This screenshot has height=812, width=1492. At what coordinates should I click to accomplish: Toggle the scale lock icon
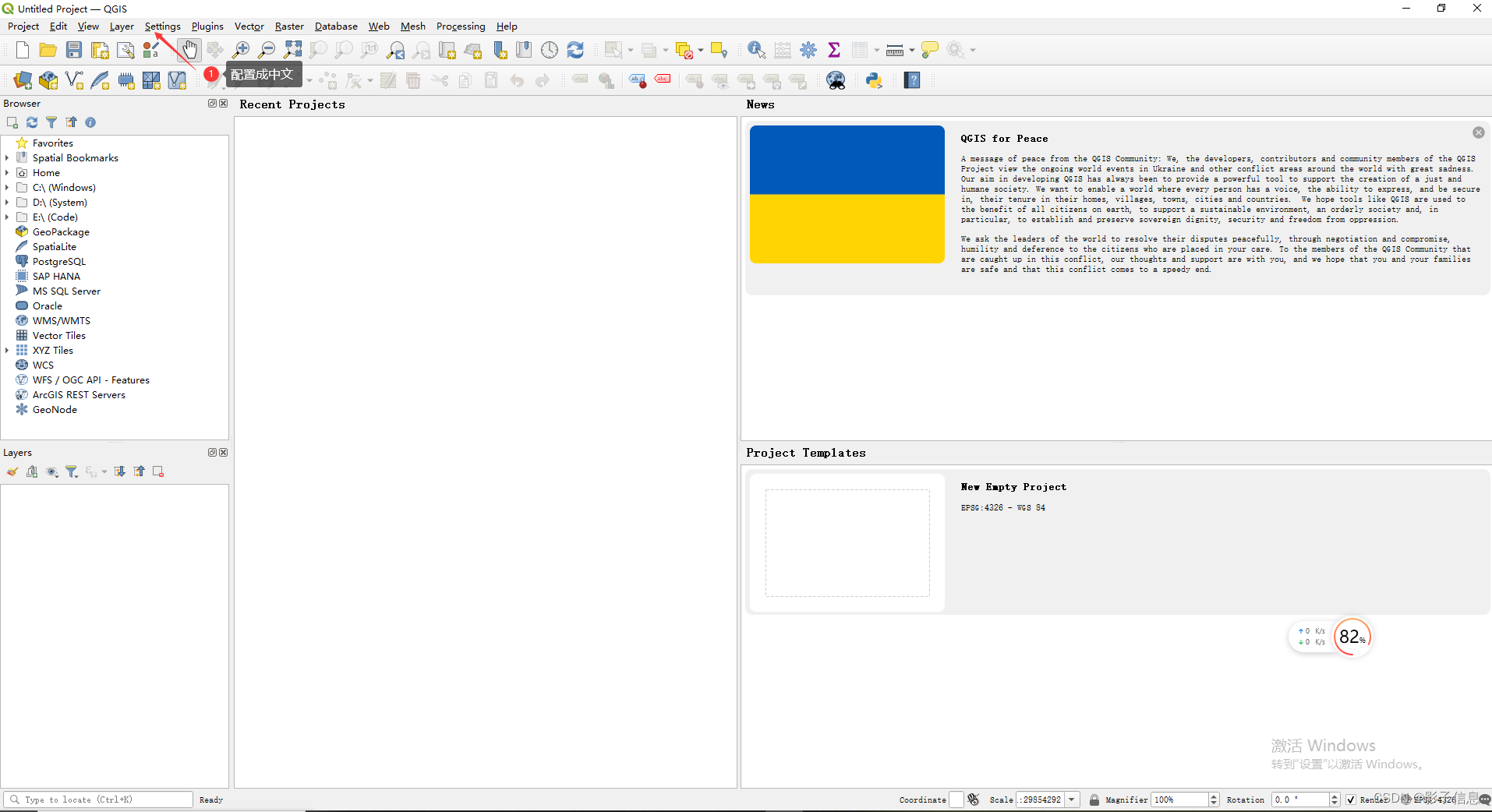pyautogui.click(x=1094, y=800)
